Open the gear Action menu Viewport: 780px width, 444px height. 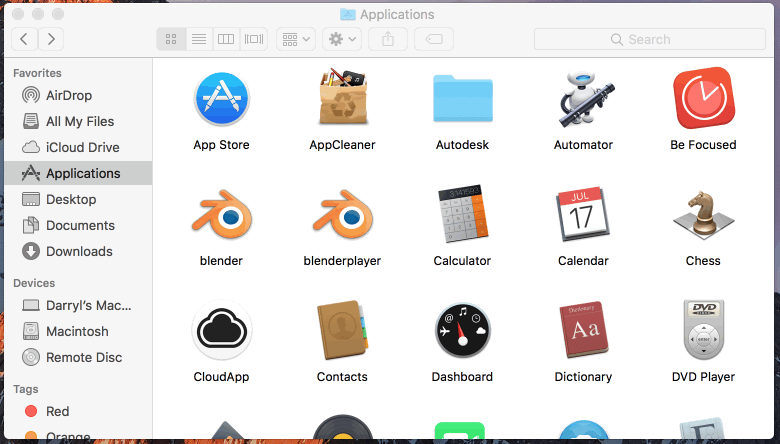pos(342,39)
